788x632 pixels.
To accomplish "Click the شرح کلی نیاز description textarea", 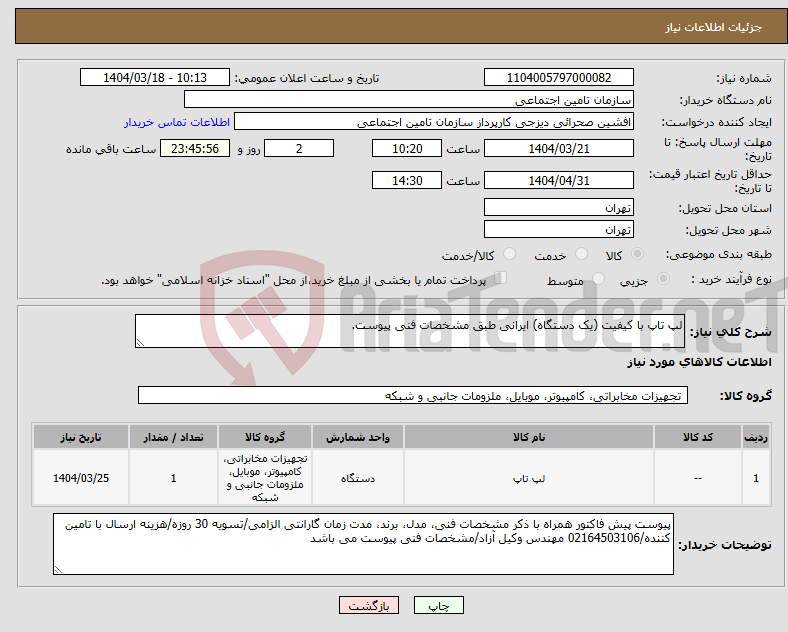I will 410,331.
